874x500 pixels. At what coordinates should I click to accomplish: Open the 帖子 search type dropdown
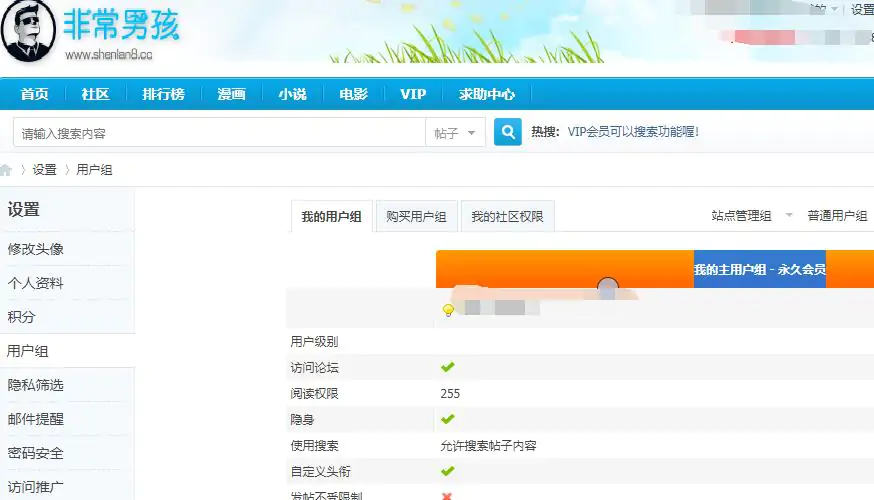pyautogui.click(x=455, y=133)
